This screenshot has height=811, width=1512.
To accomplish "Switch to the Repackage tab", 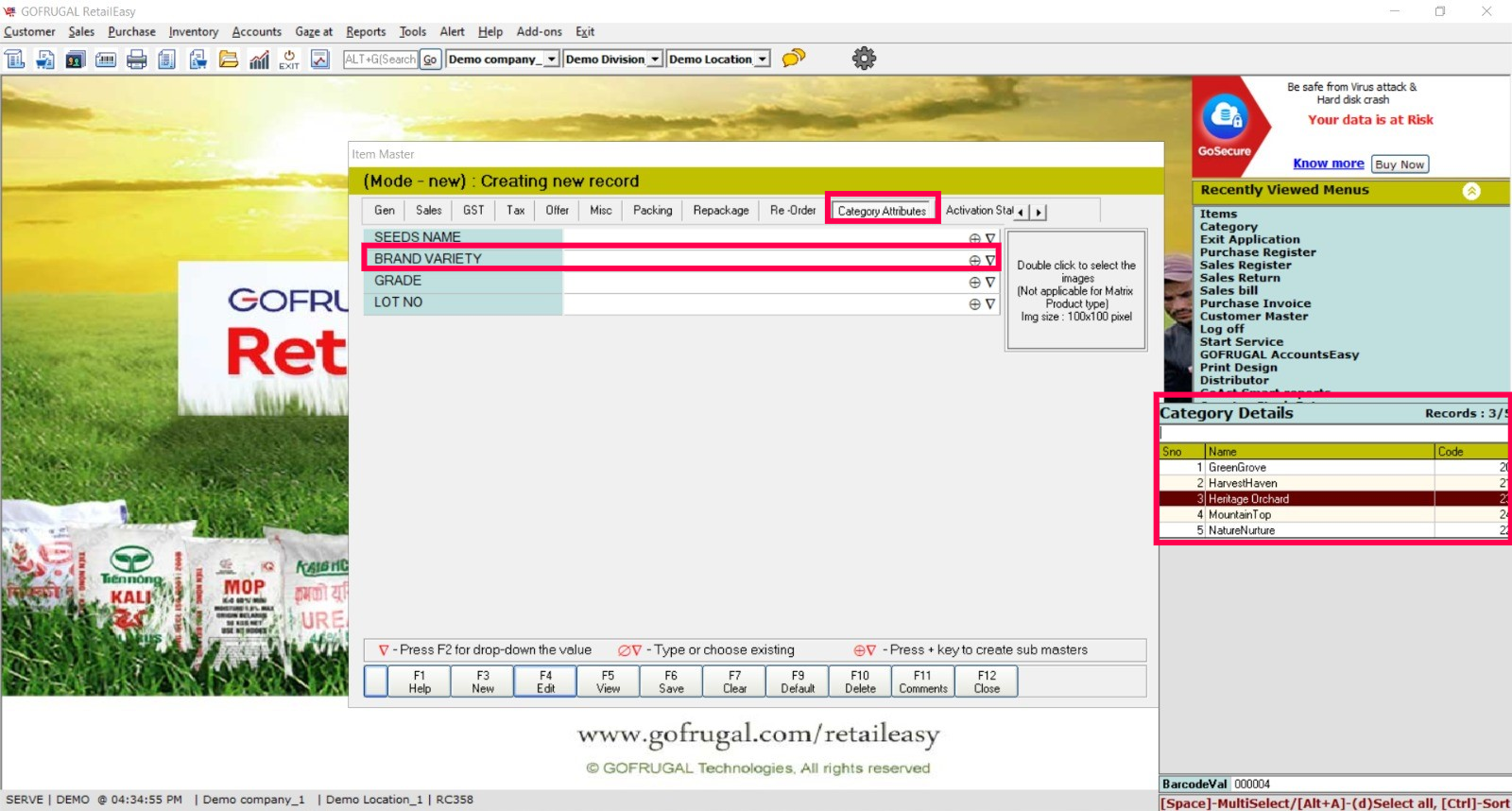I will [721, 210].
